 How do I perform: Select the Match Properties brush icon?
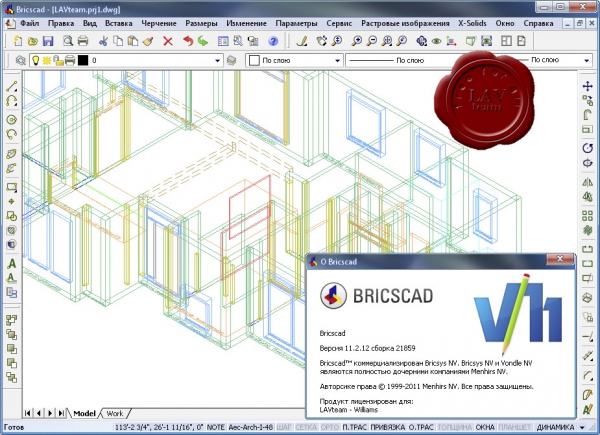click(148, 41)
